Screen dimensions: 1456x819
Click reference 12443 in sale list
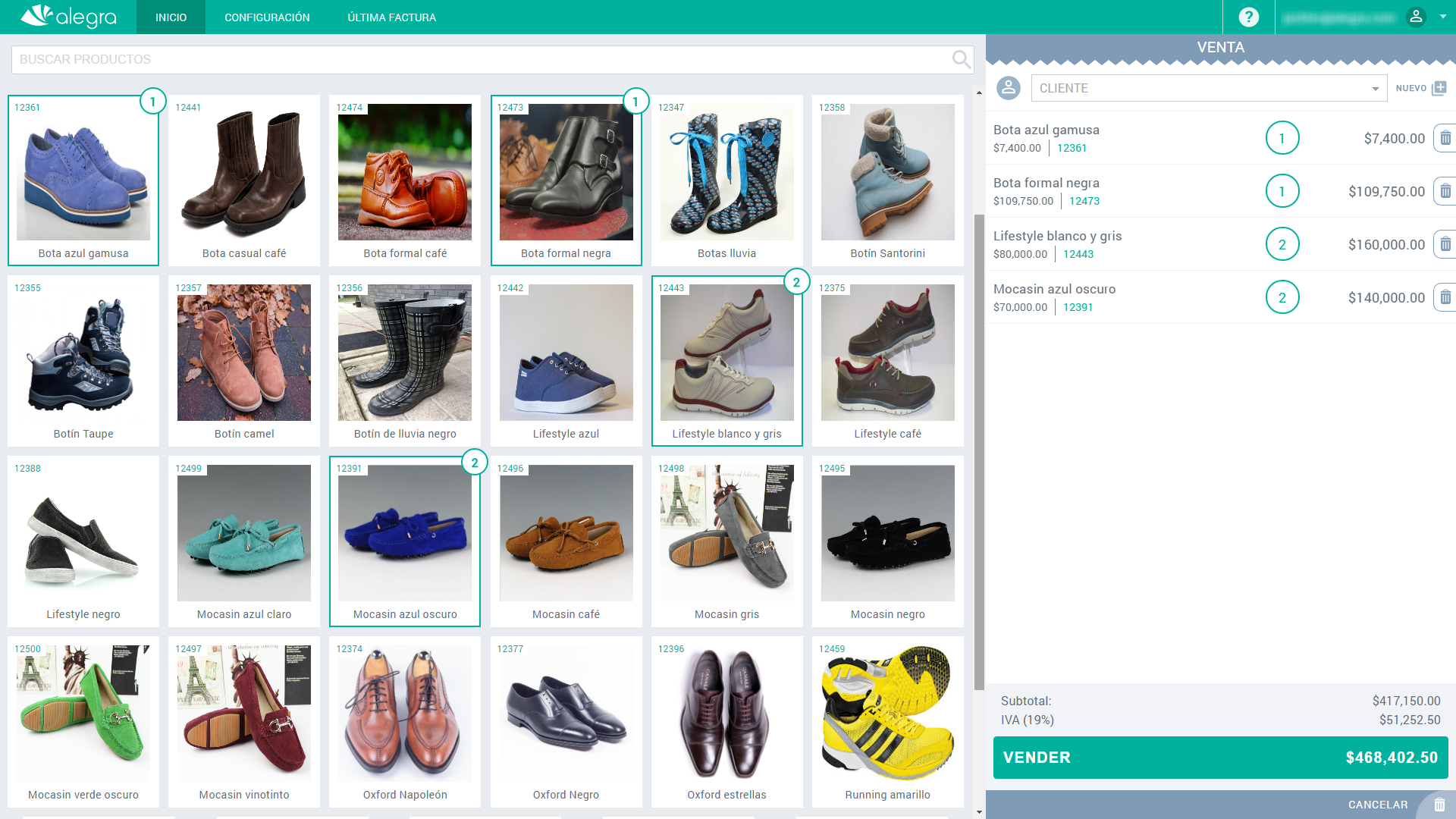click(x=1078, y=254)
